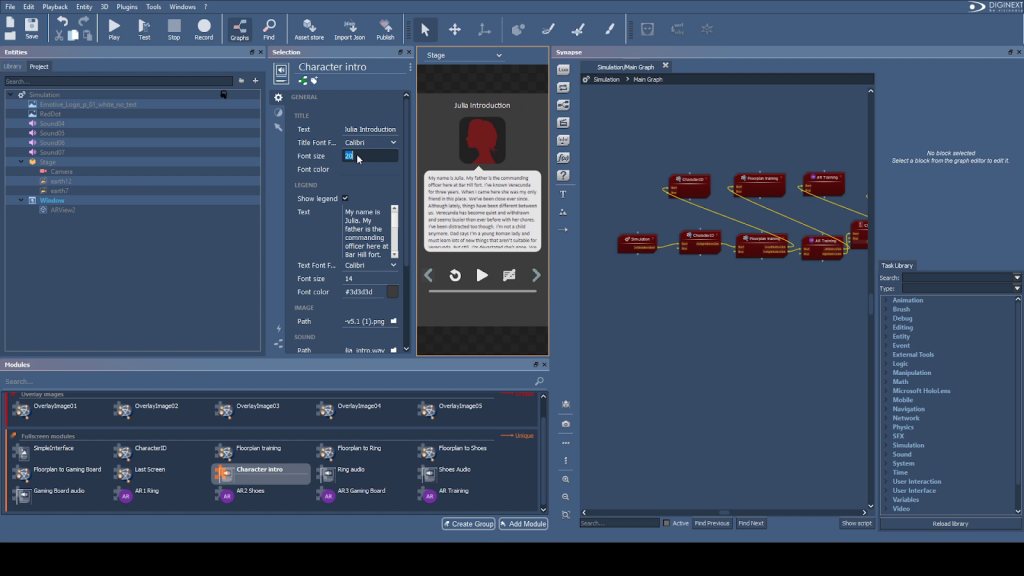Click the Play button in the toolbar
The image size is (1024, 576).
114,29
